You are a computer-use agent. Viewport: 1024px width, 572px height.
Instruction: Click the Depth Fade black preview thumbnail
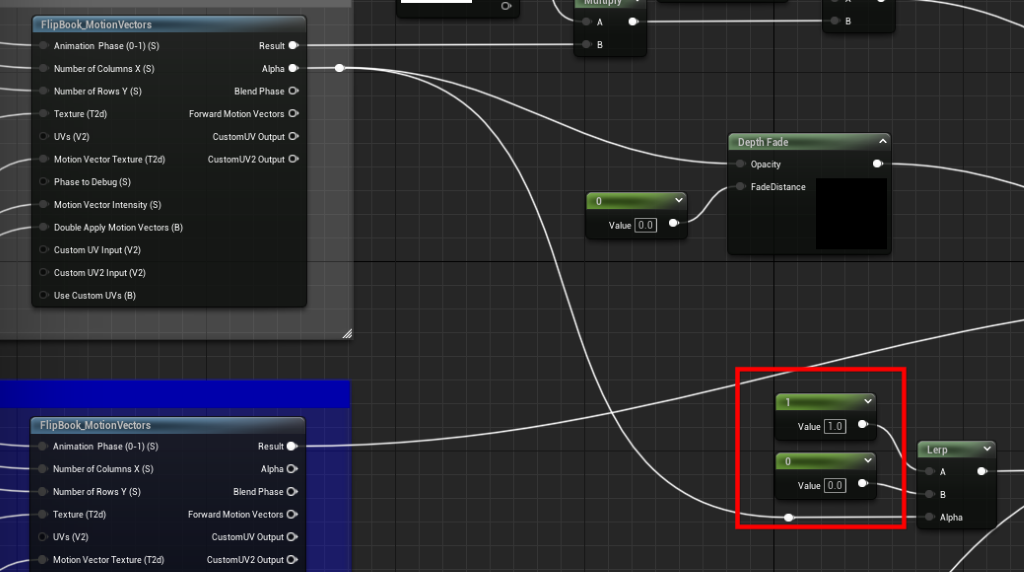pos(852,214)
